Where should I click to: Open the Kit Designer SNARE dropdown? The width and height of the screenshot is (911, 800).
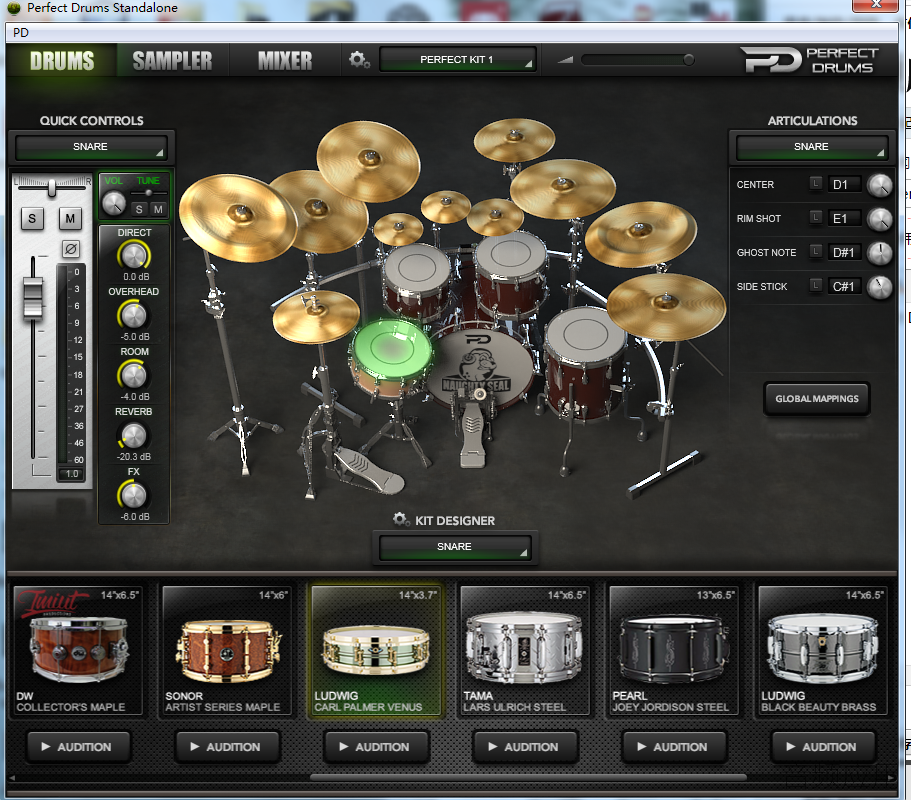[454, 547]
